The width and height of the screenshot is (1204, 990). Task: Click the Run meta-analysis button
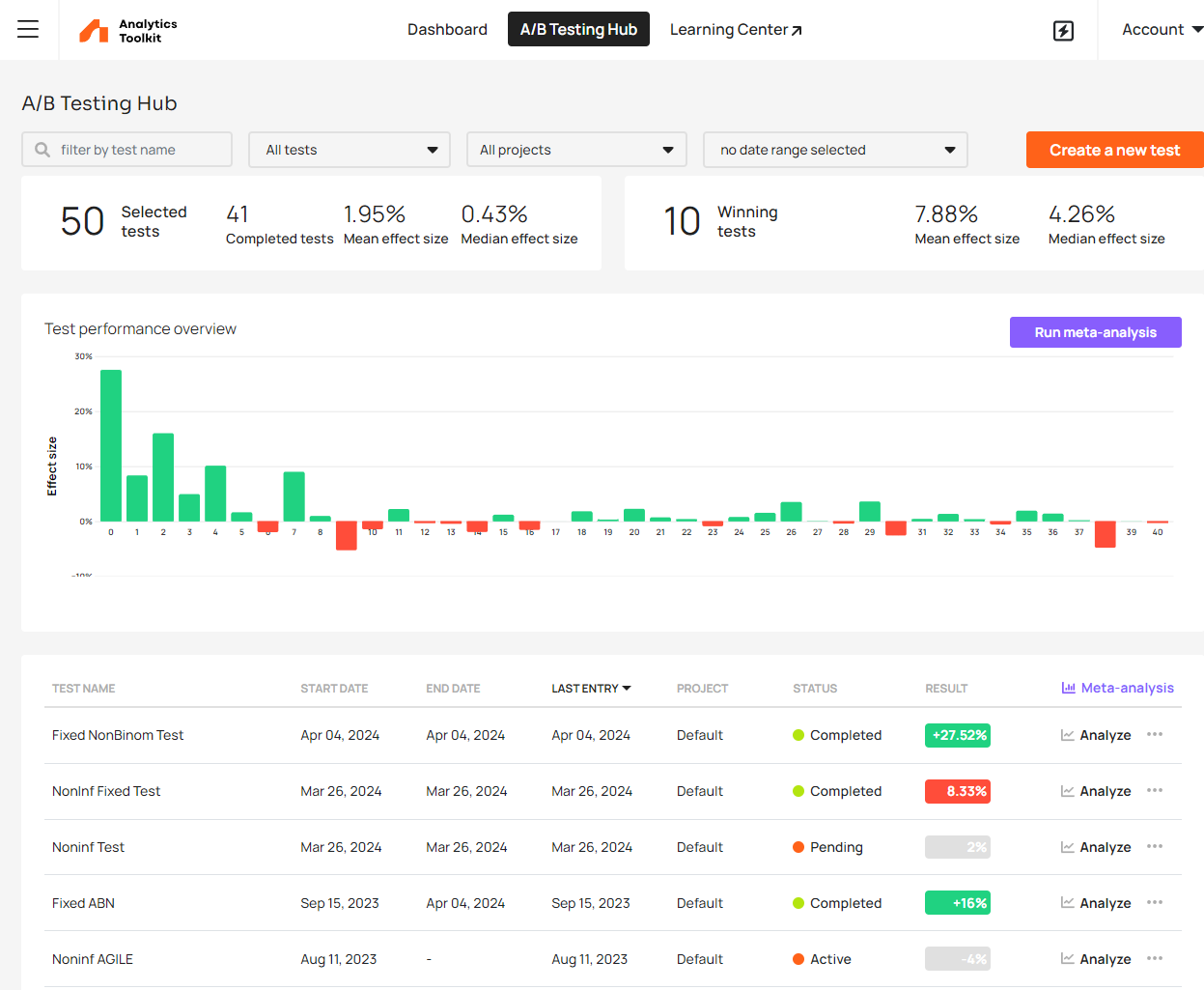point(1095,331)
